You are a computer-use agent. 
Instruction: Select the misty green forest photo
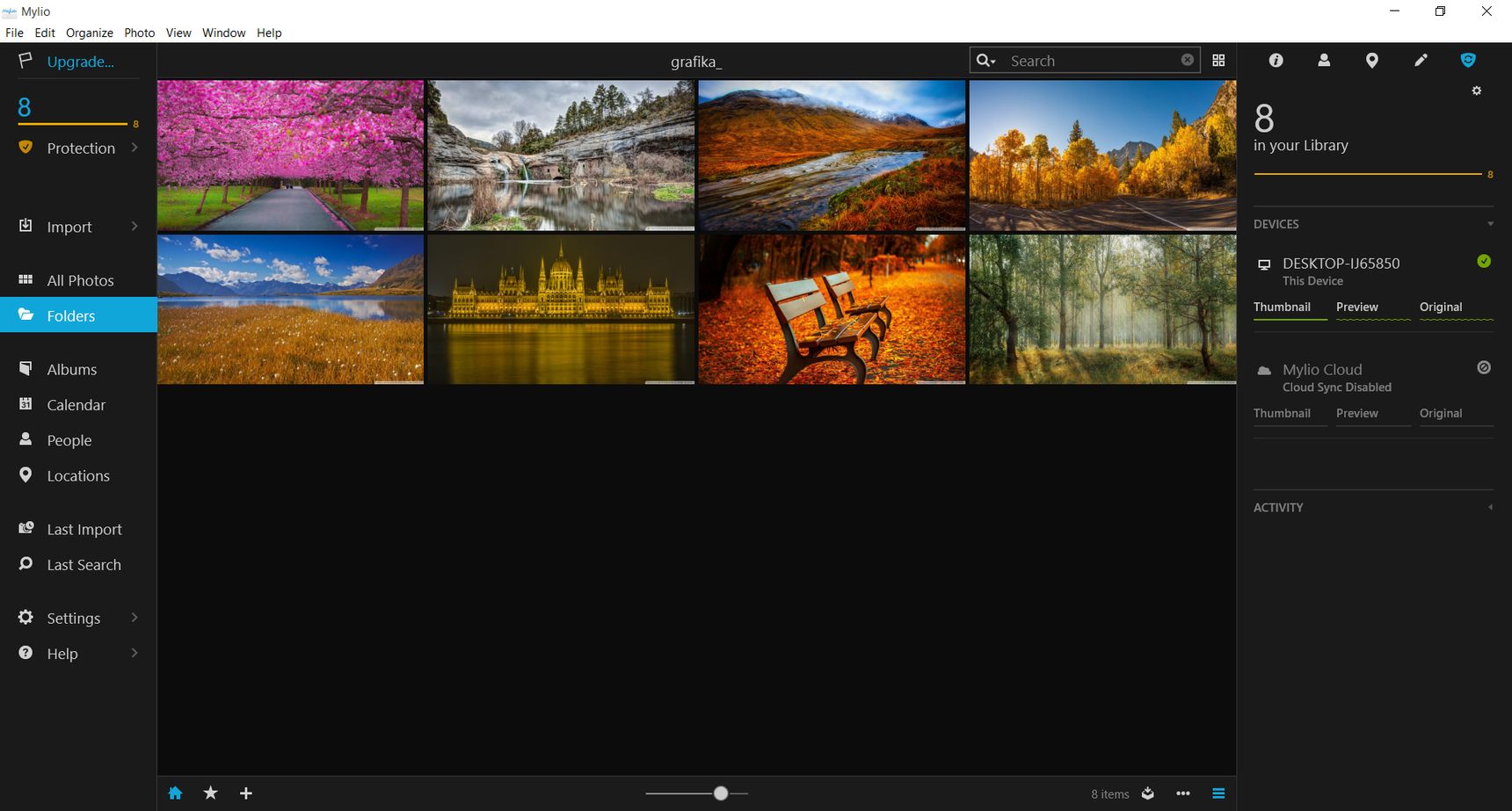pos(1102,309)
